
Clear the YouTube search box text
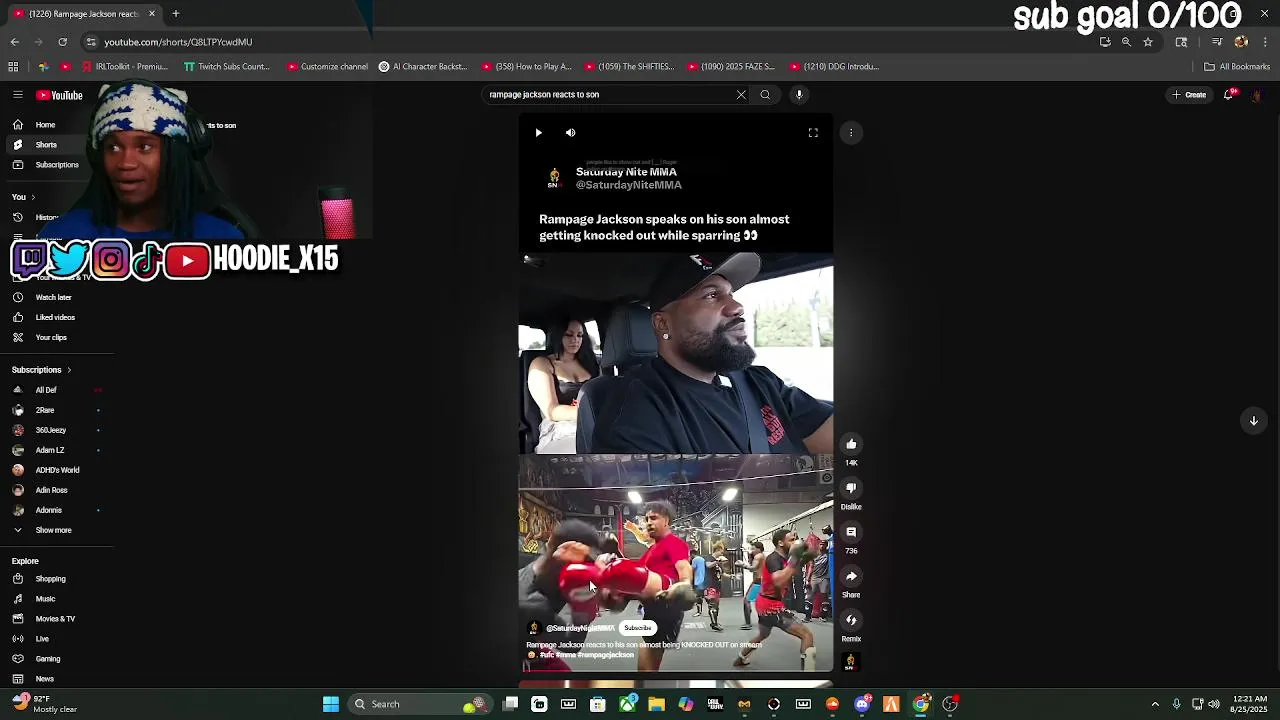click(741, 94)
